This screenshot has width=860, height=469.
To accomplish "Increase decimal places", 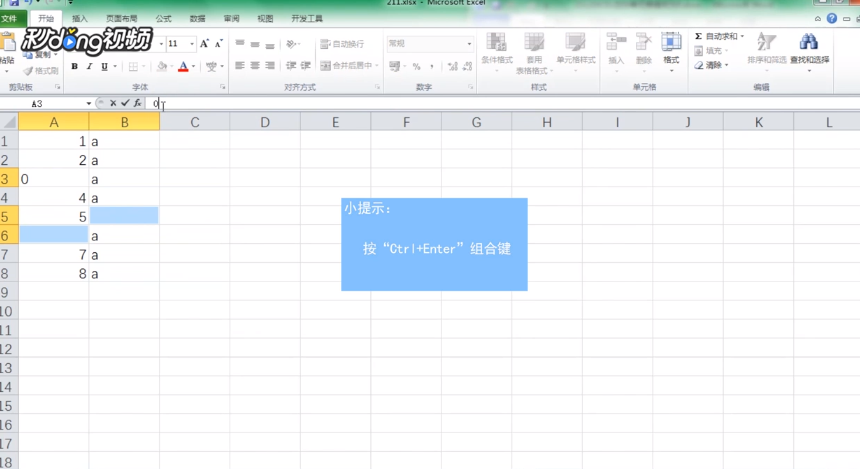I will (x=452, y=66).
